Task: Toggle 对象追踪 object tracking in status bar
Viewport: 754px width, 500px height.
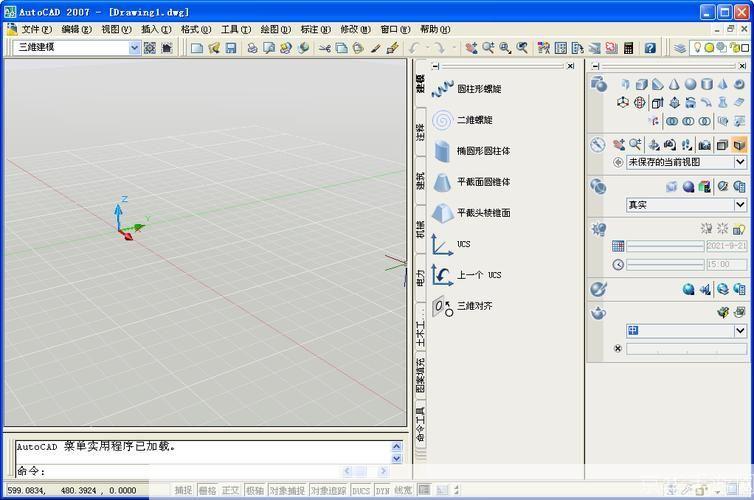Action: point(328,490)
